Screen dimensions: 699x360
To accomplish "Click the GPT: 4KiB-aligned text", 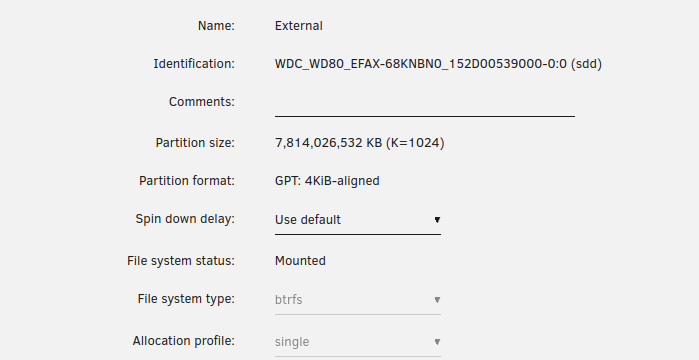I will pos(327,181).
